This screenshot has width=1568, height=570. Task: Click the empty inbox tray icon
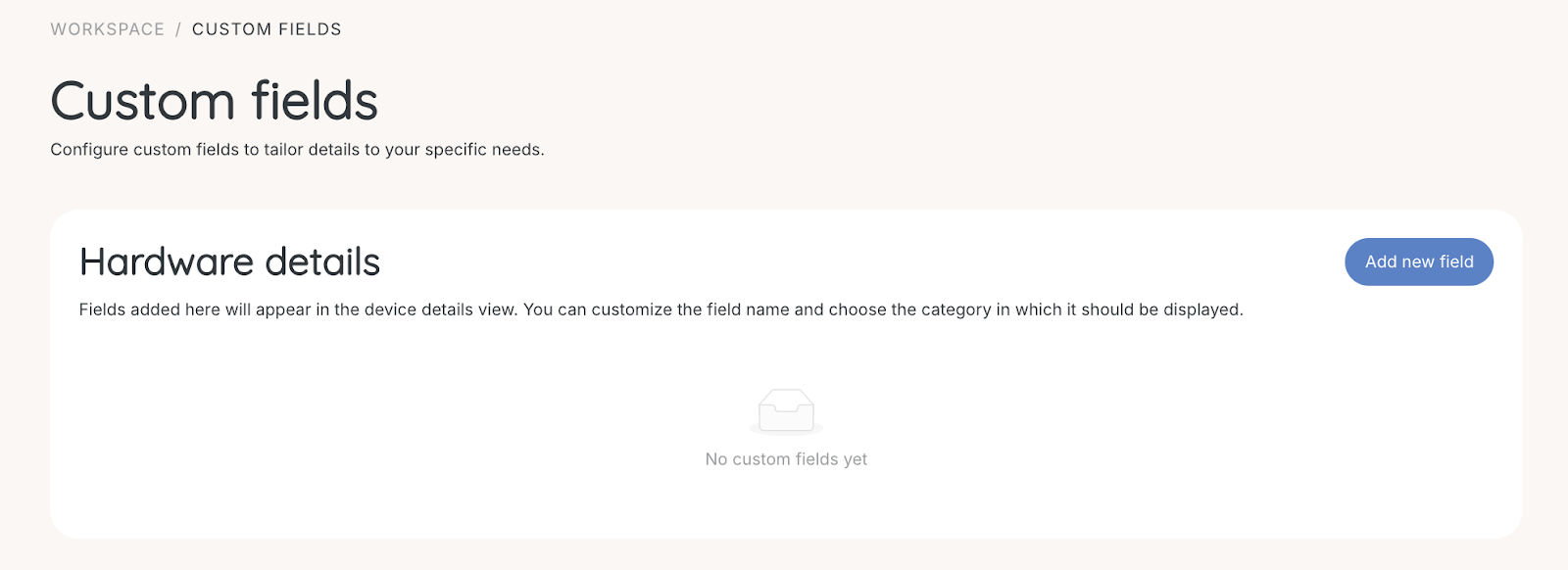[x=786, y=411]
